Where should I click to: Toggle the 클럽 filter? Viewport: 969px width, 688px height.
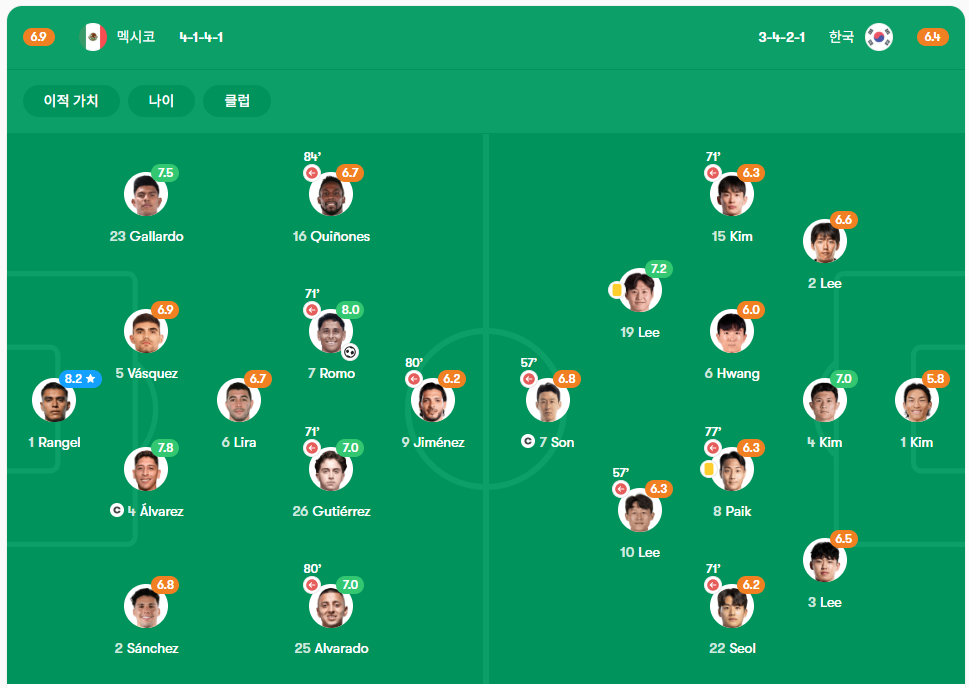coord(237,101)
